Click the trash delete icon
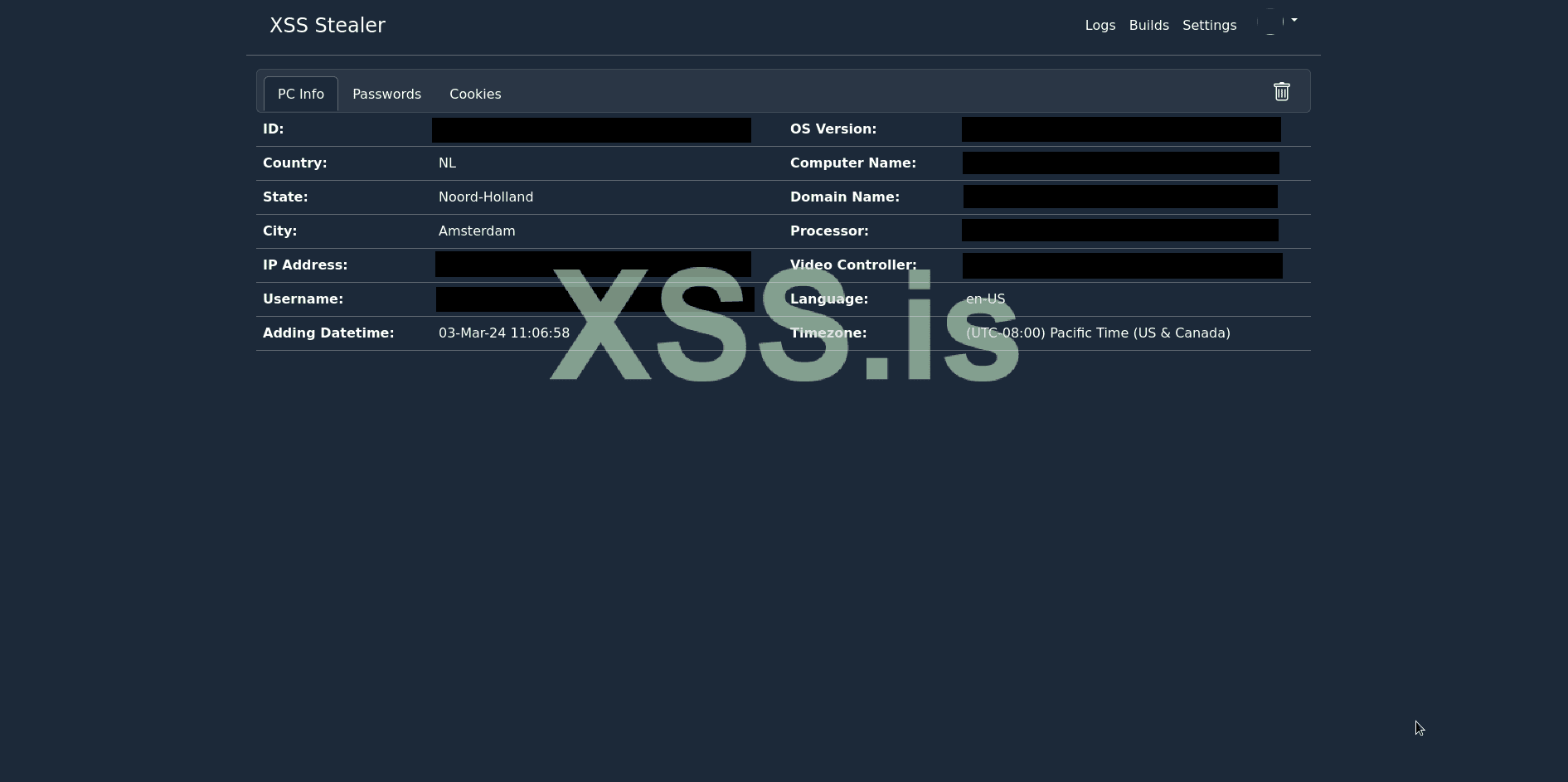The width and height of the screenshot is (1568, 782). [1281, 91]
